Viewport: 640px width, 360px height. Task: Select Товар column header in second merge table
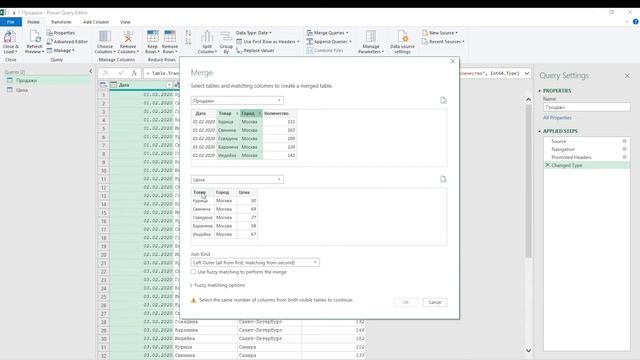tap(202, 192)
